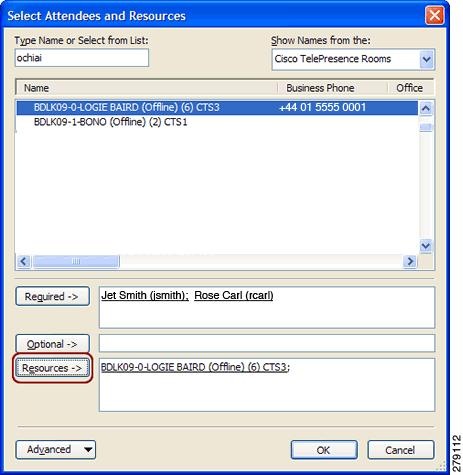Click the list's scroll up arrow

pos(426,108)
